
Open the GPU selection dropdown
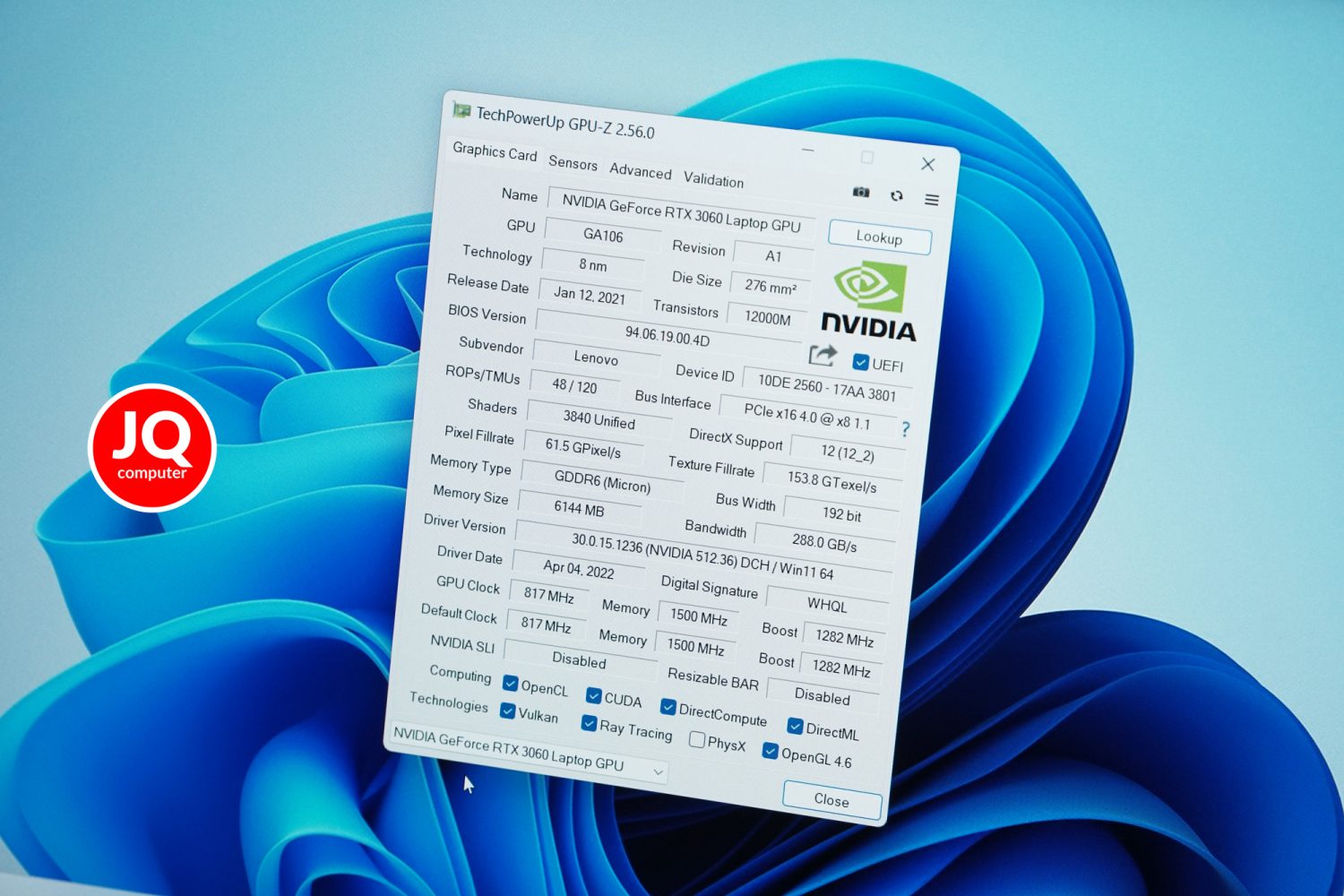[x=529, y=752]
